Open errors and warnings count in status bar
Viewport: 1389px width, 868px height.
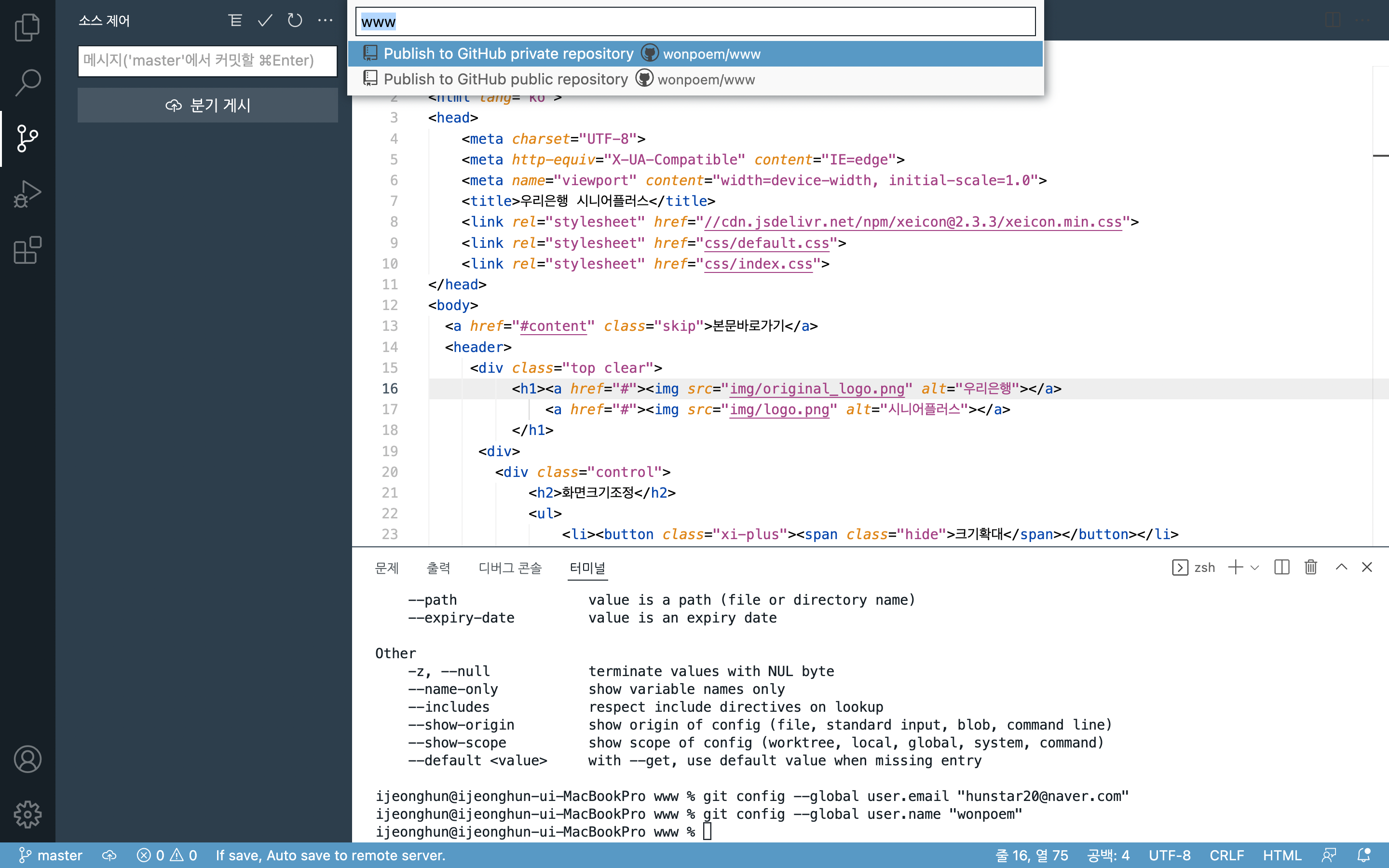click(x=167, y=855)
